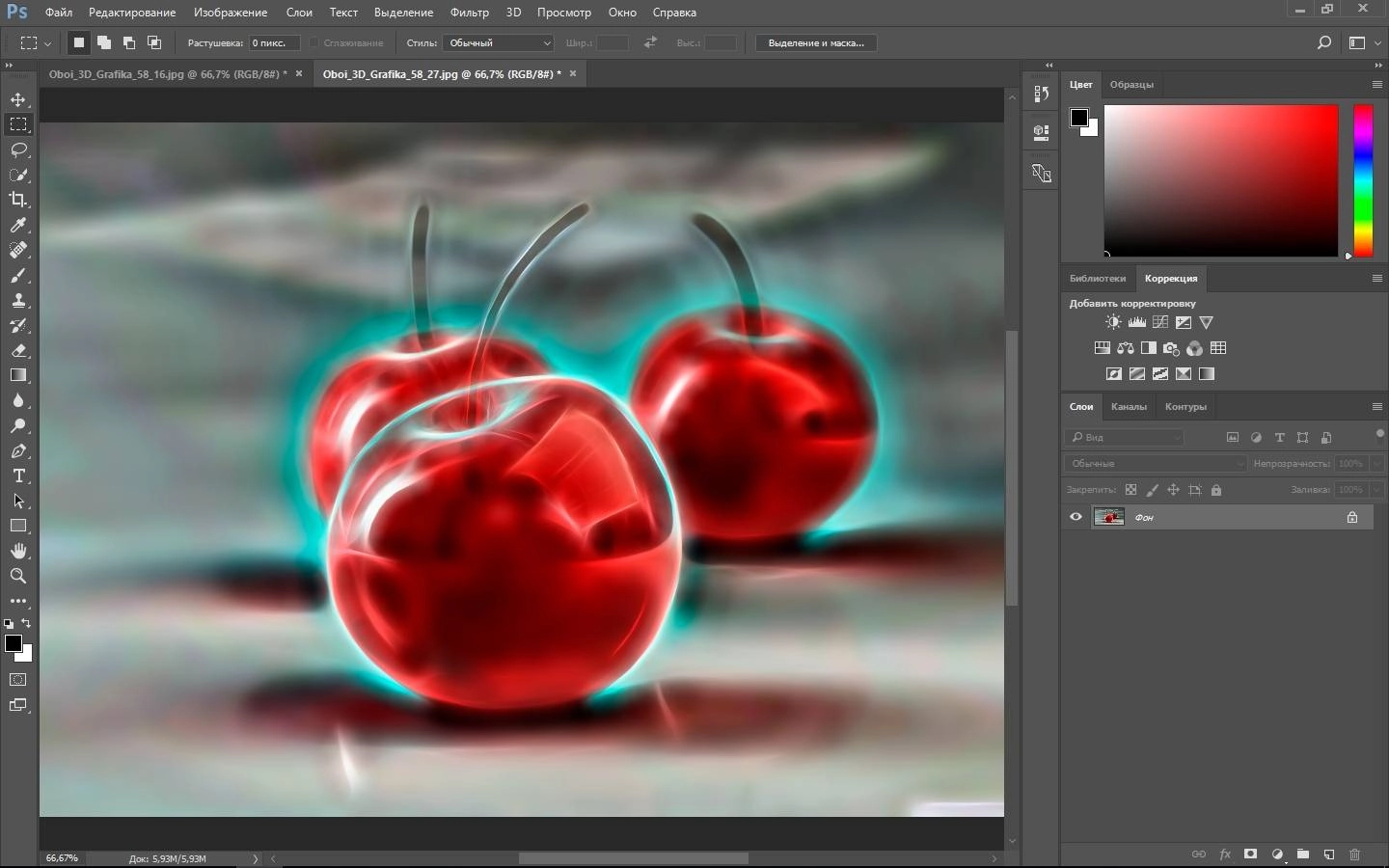Toggle layer filter on/off switch
This screenshot has height=868, width=1389.
(x=1379, y=434)
